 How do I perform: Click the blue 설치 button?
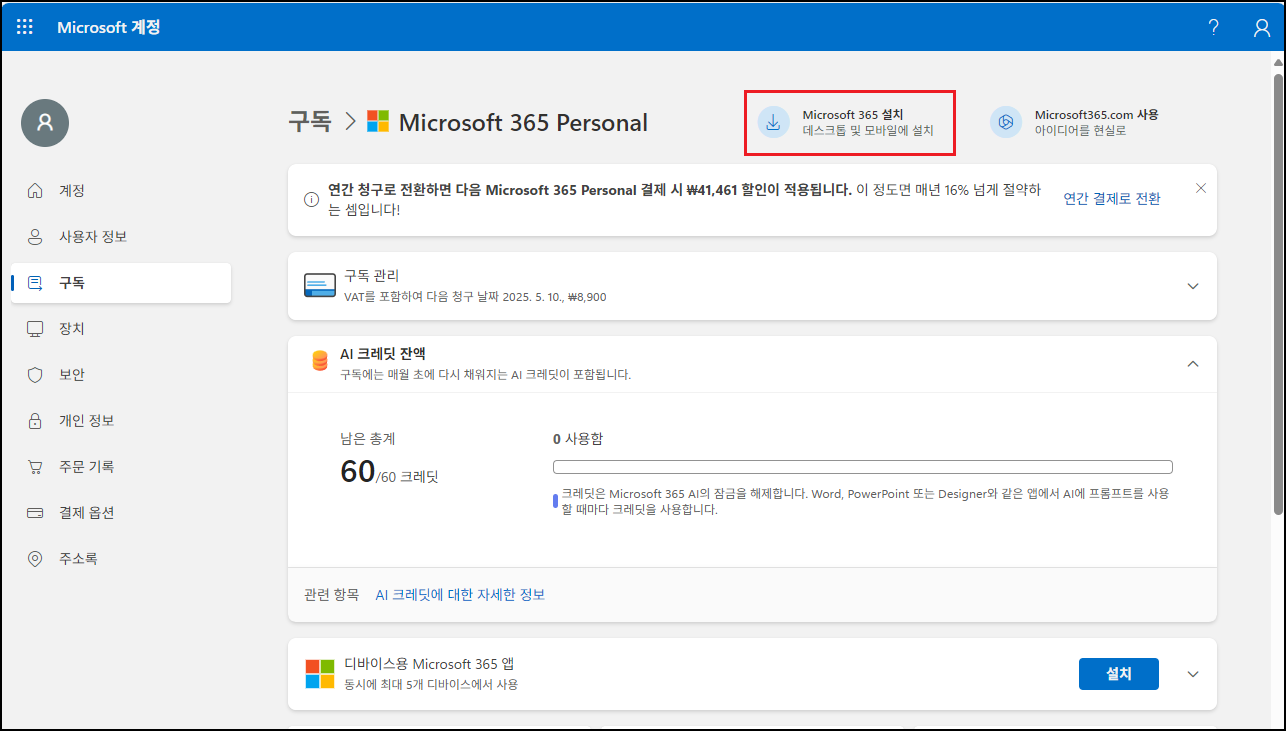[x=1119, y=674]
